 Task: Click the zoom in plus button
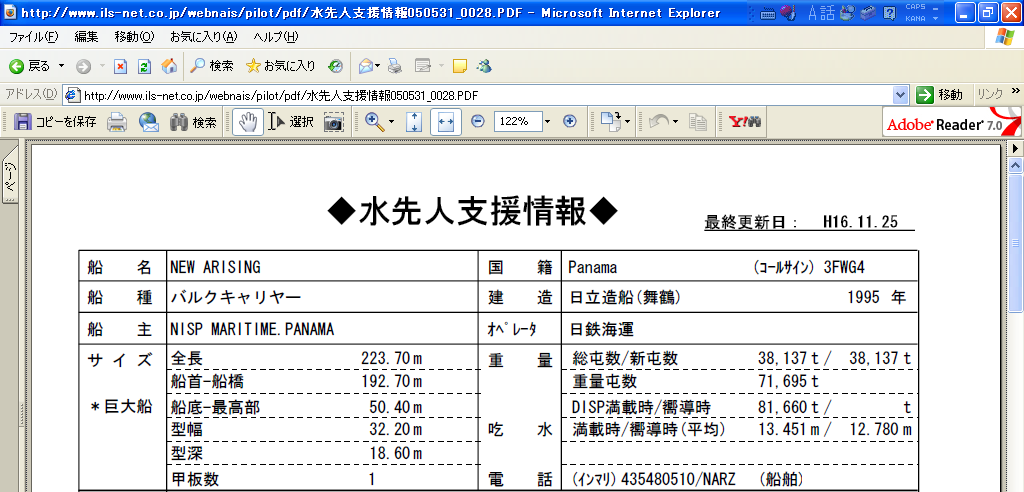(570, 121)
